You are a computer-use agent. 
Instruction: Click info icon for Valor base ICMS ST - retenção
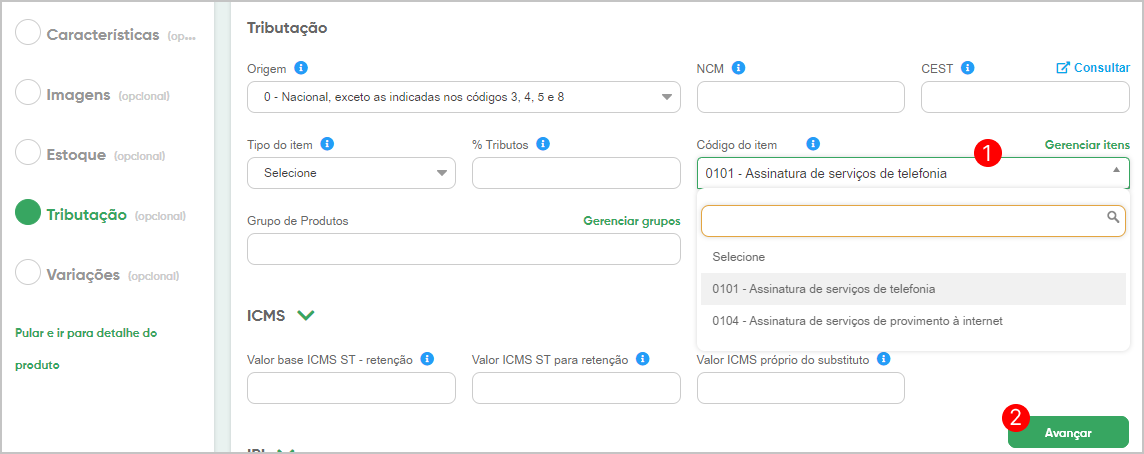pyautogui.click(x=428, y=359)
